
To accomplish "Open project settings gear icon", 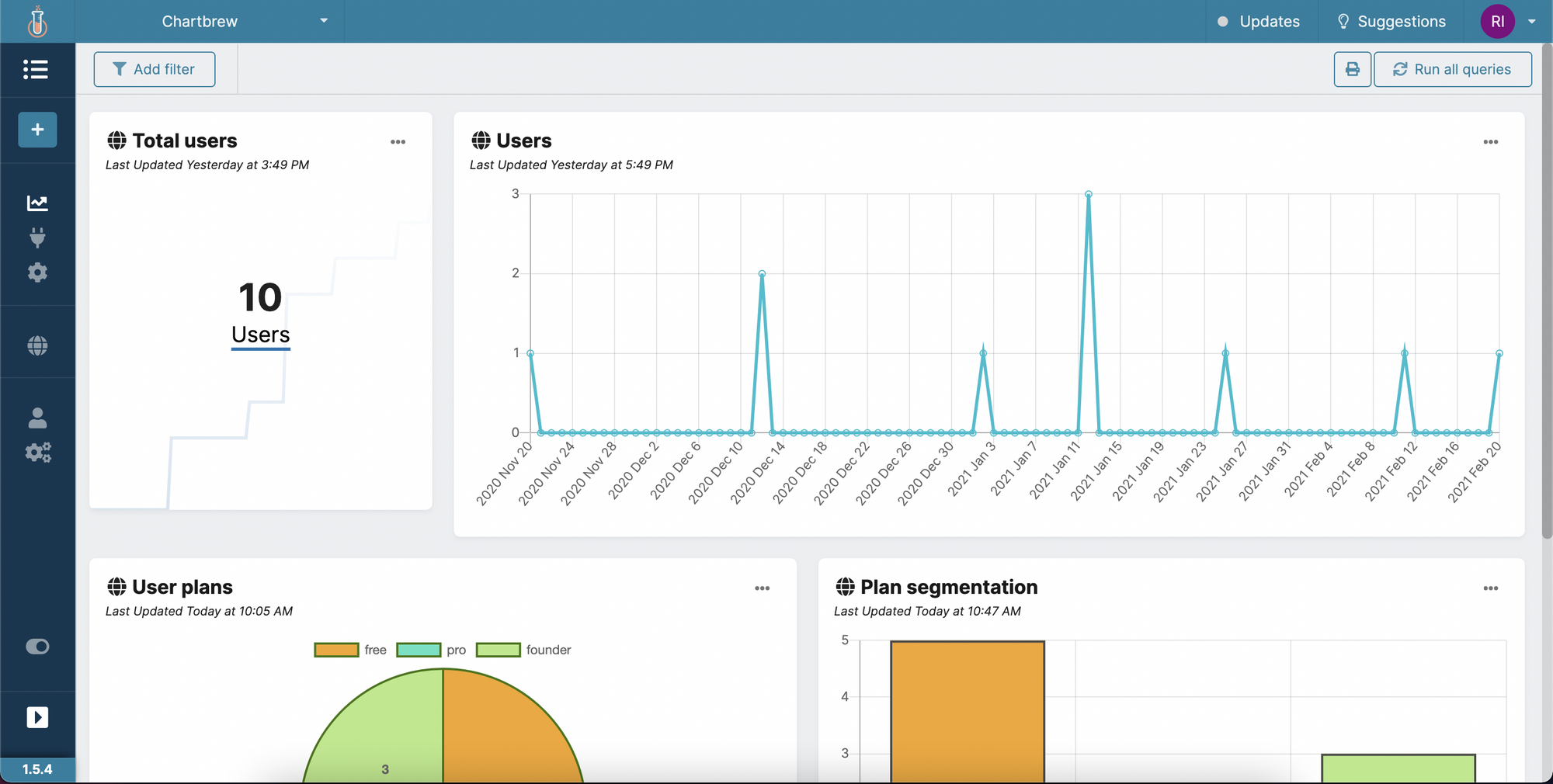I will pos(36,272).
